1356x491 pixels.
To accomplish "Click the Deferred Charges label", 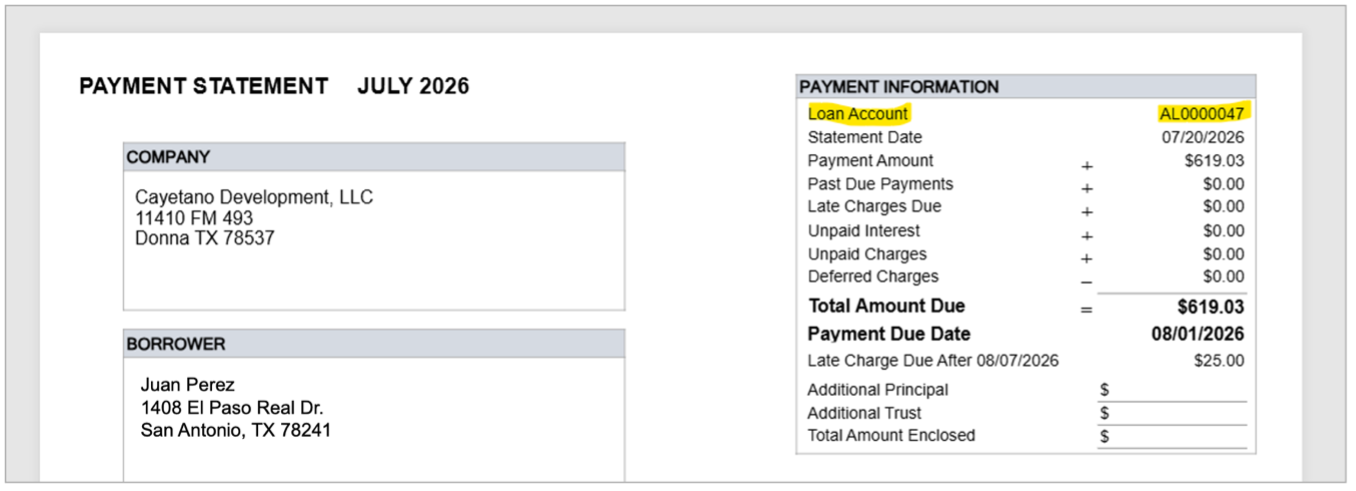I will 873,277.
